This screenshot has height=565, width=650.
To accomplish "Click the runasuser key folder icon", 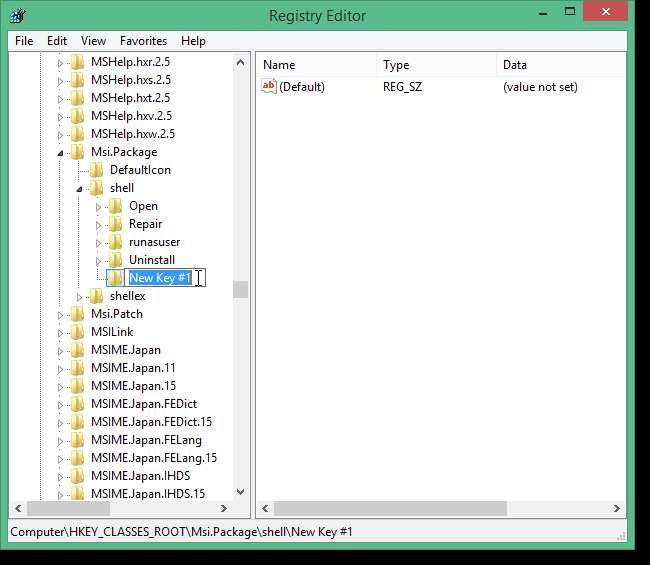I will 116,242.
